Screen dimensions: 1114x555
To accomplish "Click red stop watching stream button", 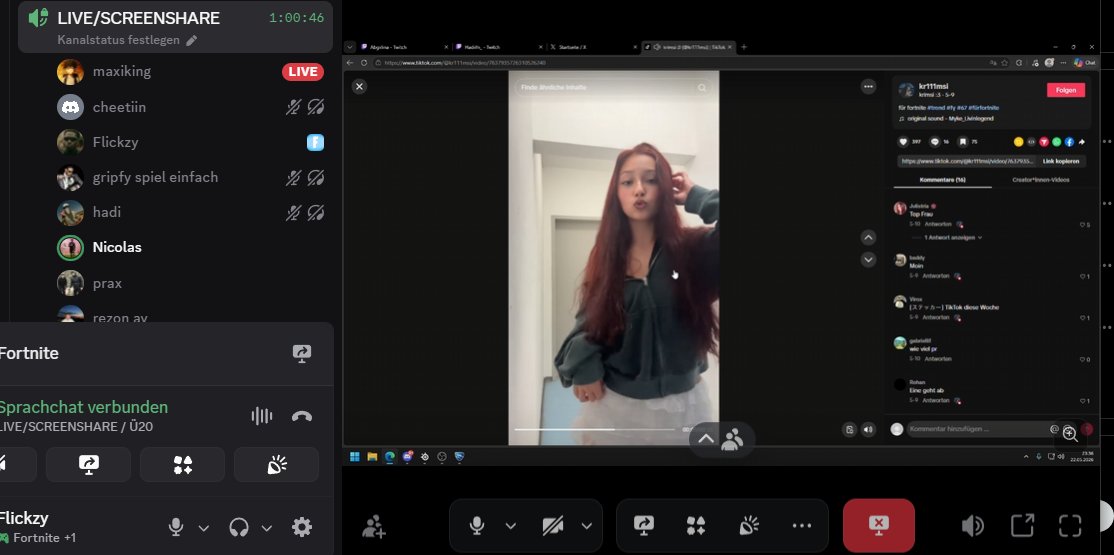I will tap(879, 526).
